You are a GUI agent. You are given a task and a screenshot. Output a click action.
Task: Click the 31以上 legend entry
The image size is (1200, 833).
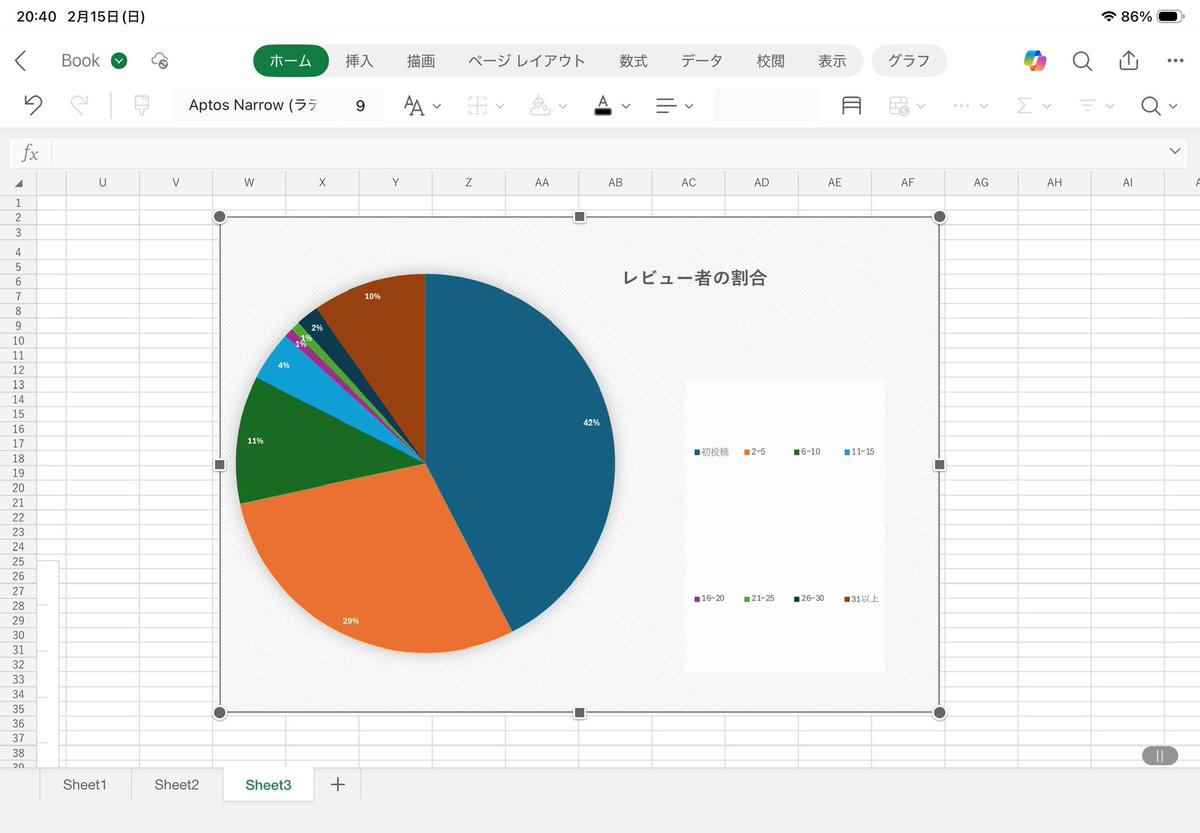coord(861,598)
